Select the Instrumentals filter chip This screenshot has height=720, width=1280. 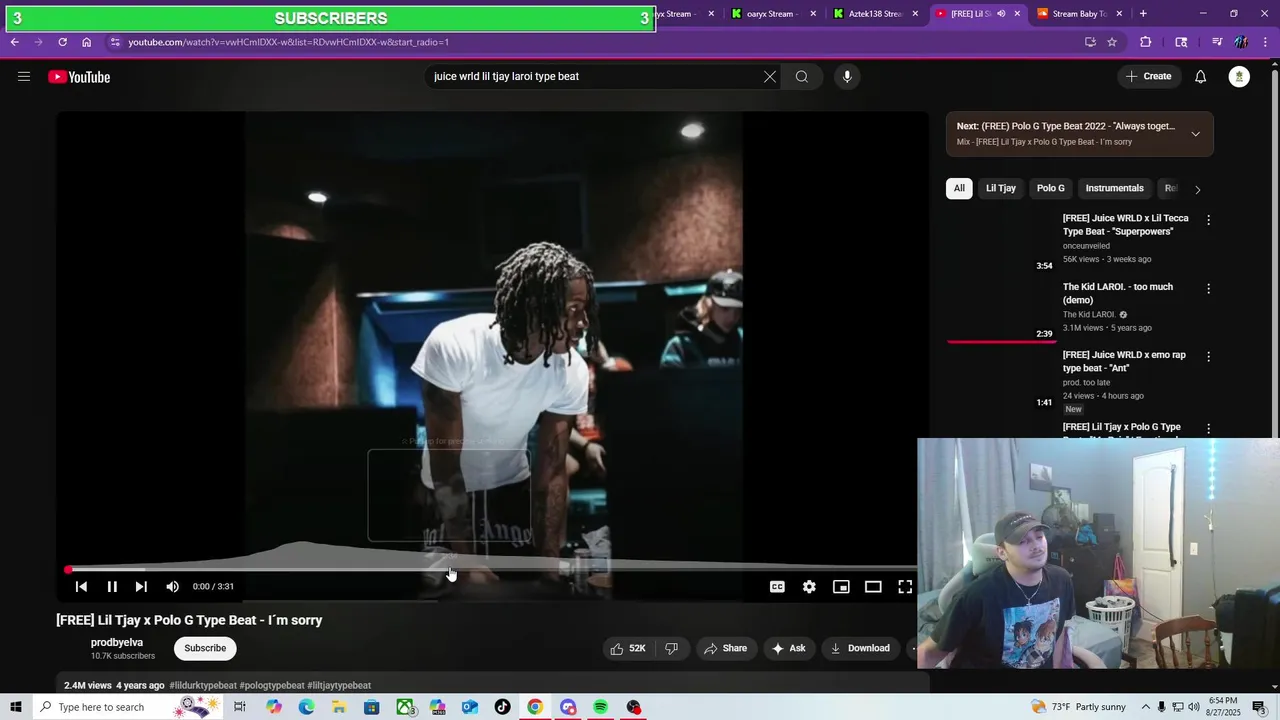[x=1115, y=188]
